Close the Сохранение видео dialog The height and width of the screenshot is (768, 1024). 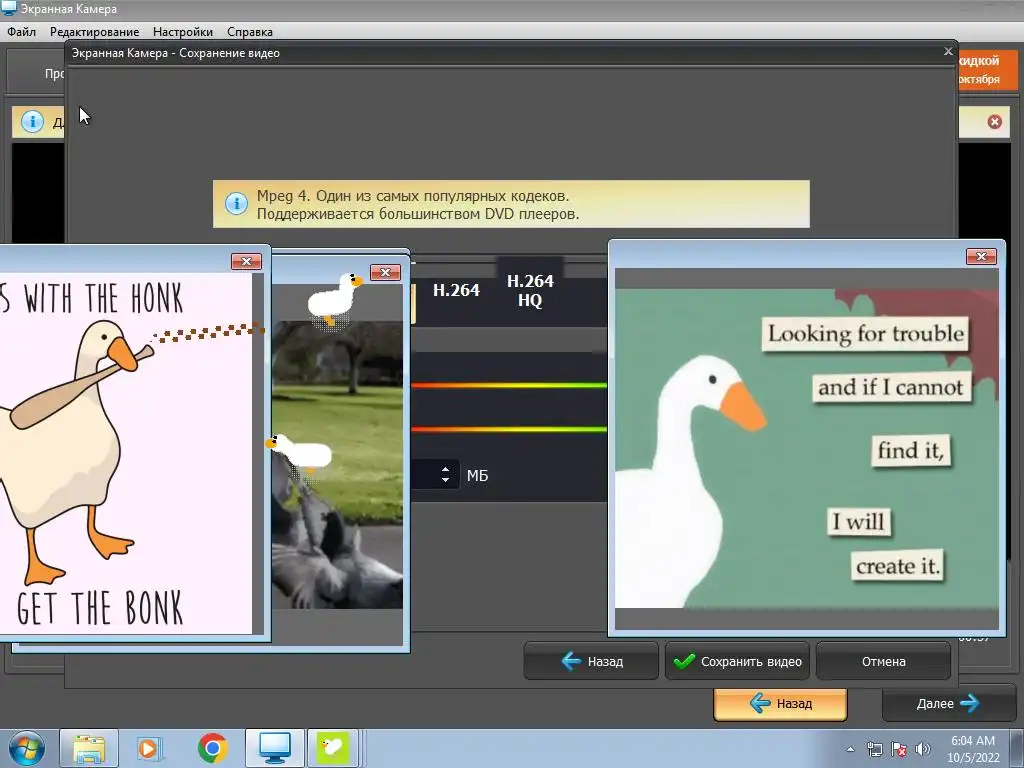point(948,52)
